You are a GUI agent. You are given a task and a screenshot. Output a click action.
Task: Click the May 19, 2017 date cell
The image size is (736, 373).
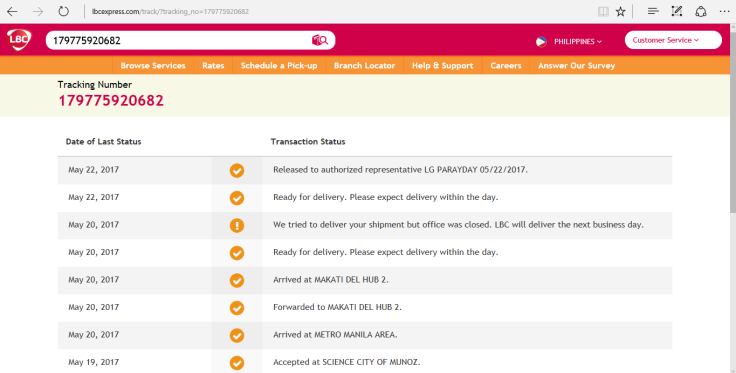coord(93,362)
